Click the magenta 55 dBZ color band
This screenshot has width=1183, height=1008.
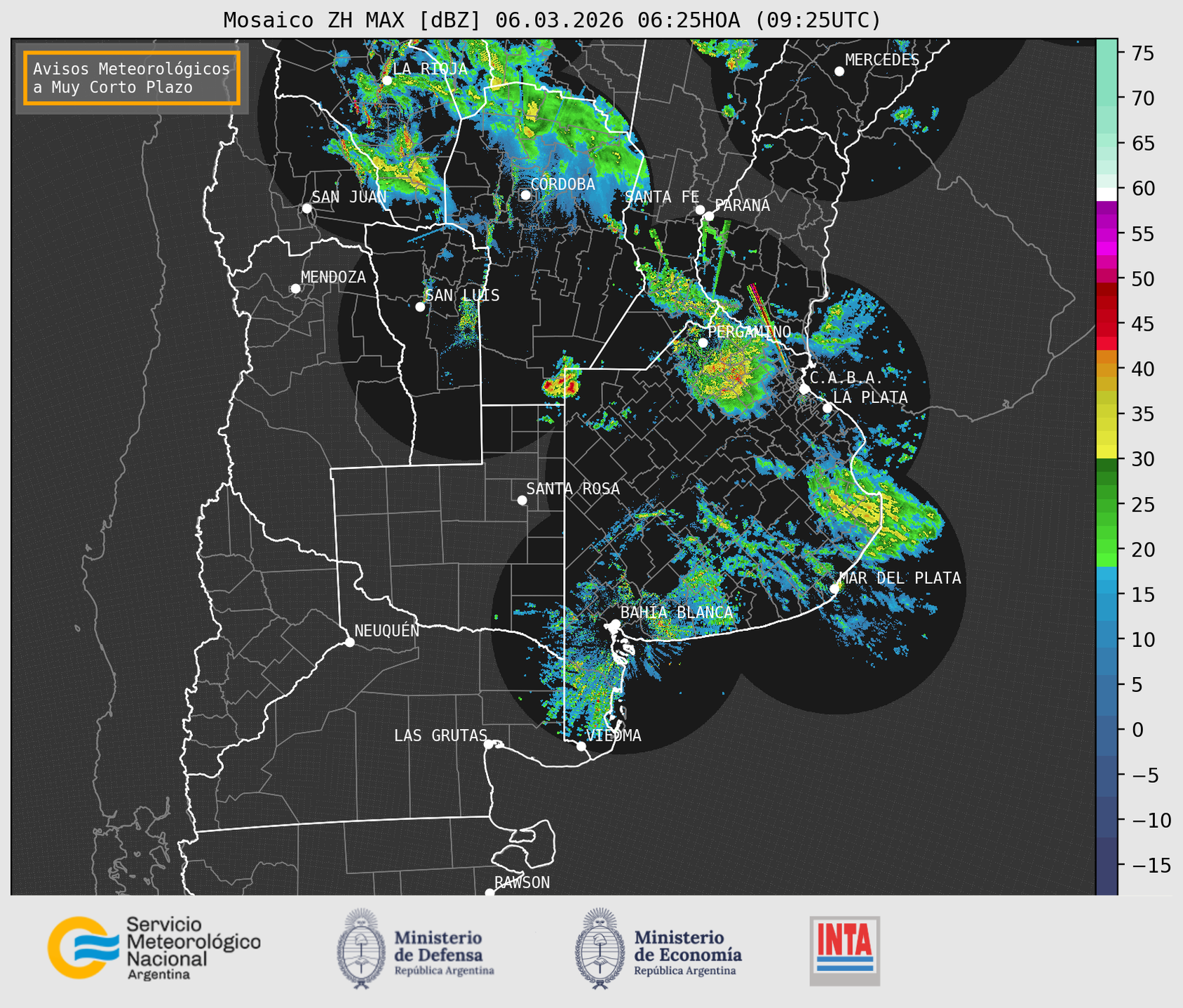[x=1107, y=234]
